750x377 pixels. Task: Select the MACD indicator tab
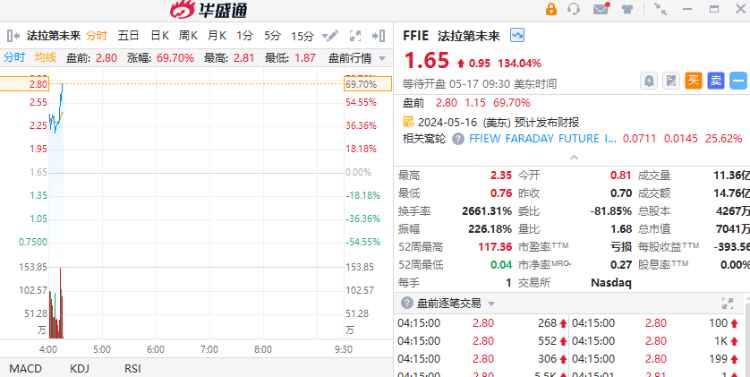click(26, 369)
